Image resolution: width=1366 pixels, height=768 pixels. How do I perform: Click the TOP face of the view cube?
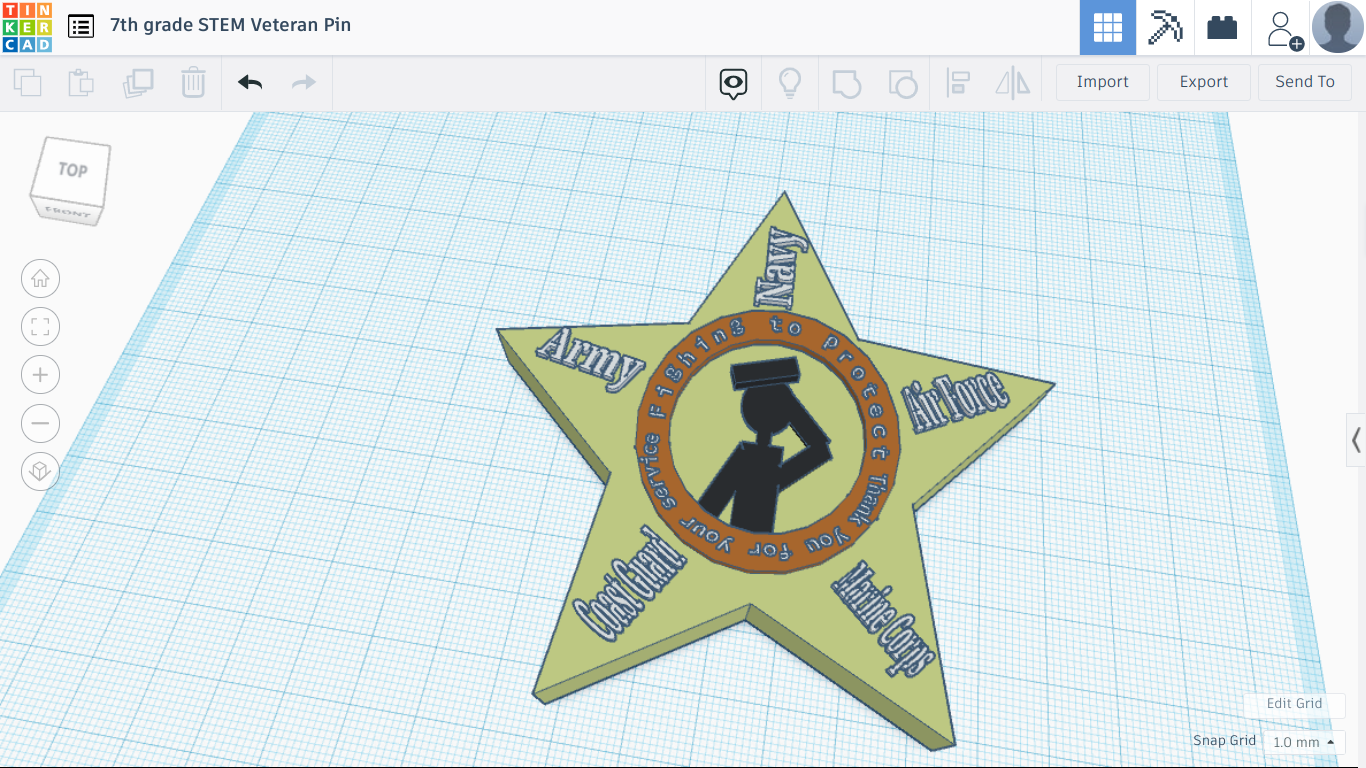72,168
